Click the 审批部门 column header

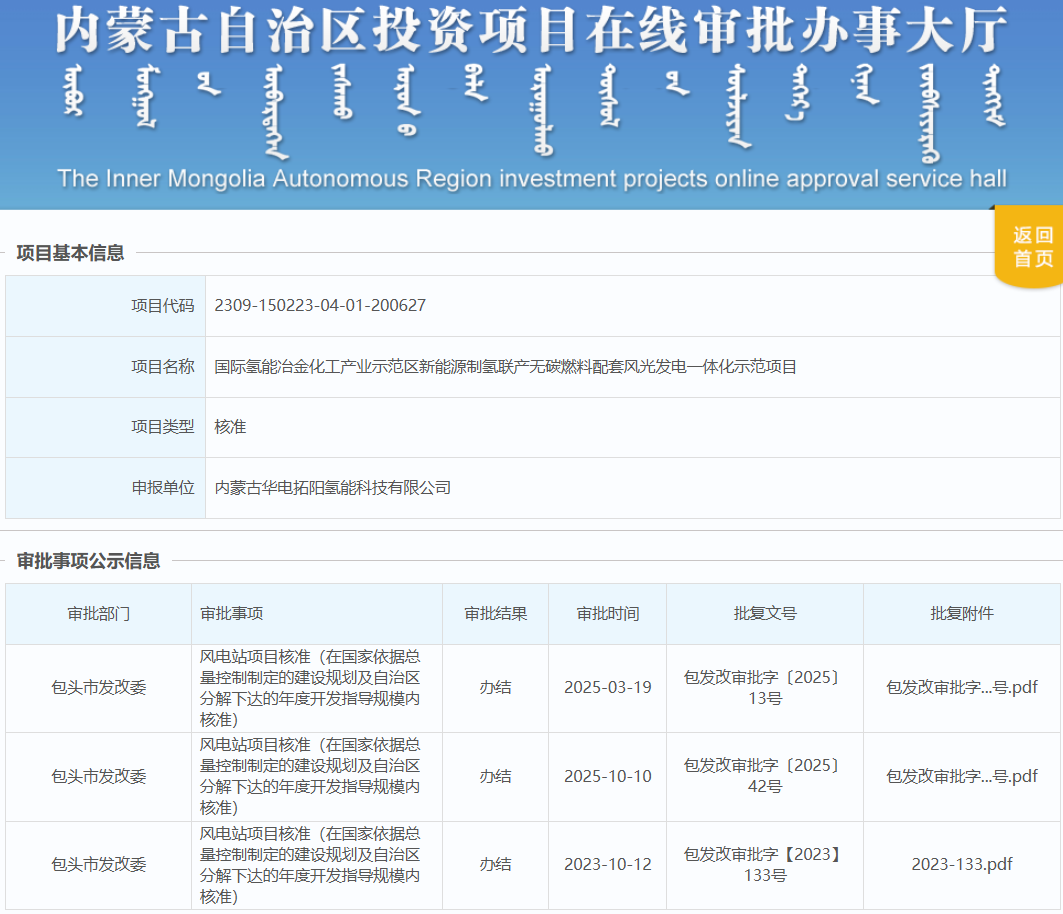(x=98, y=614)
